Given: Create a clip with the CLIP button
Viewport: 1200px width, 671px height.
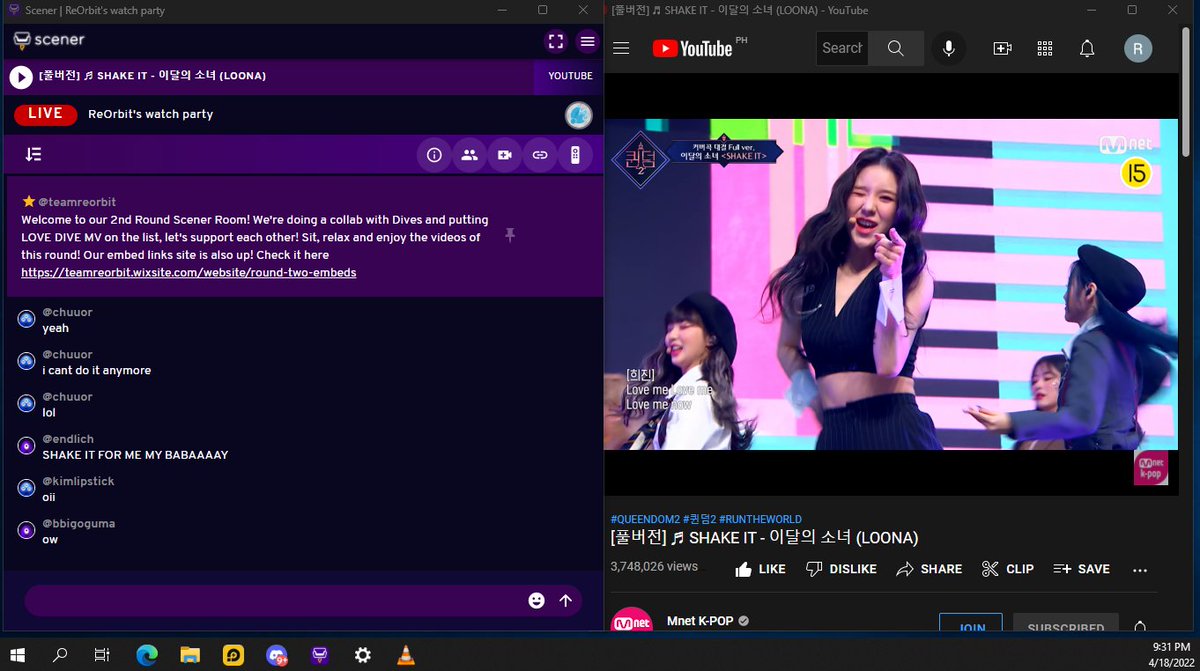Looking at the screenshot, I should point(1008,569).
